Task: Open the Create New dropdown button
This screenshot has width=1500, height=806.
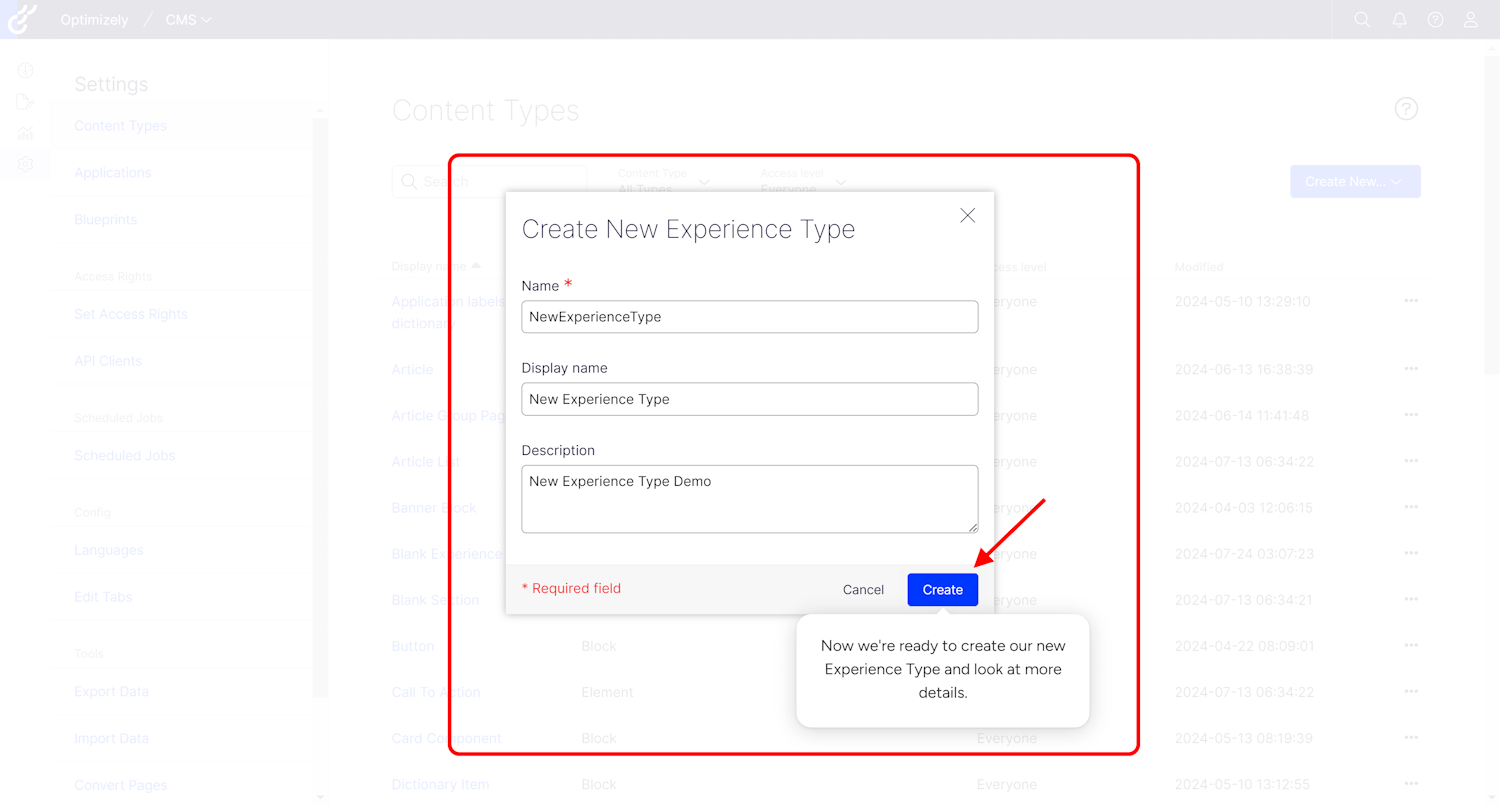Action: click(x=1354, y=181)
